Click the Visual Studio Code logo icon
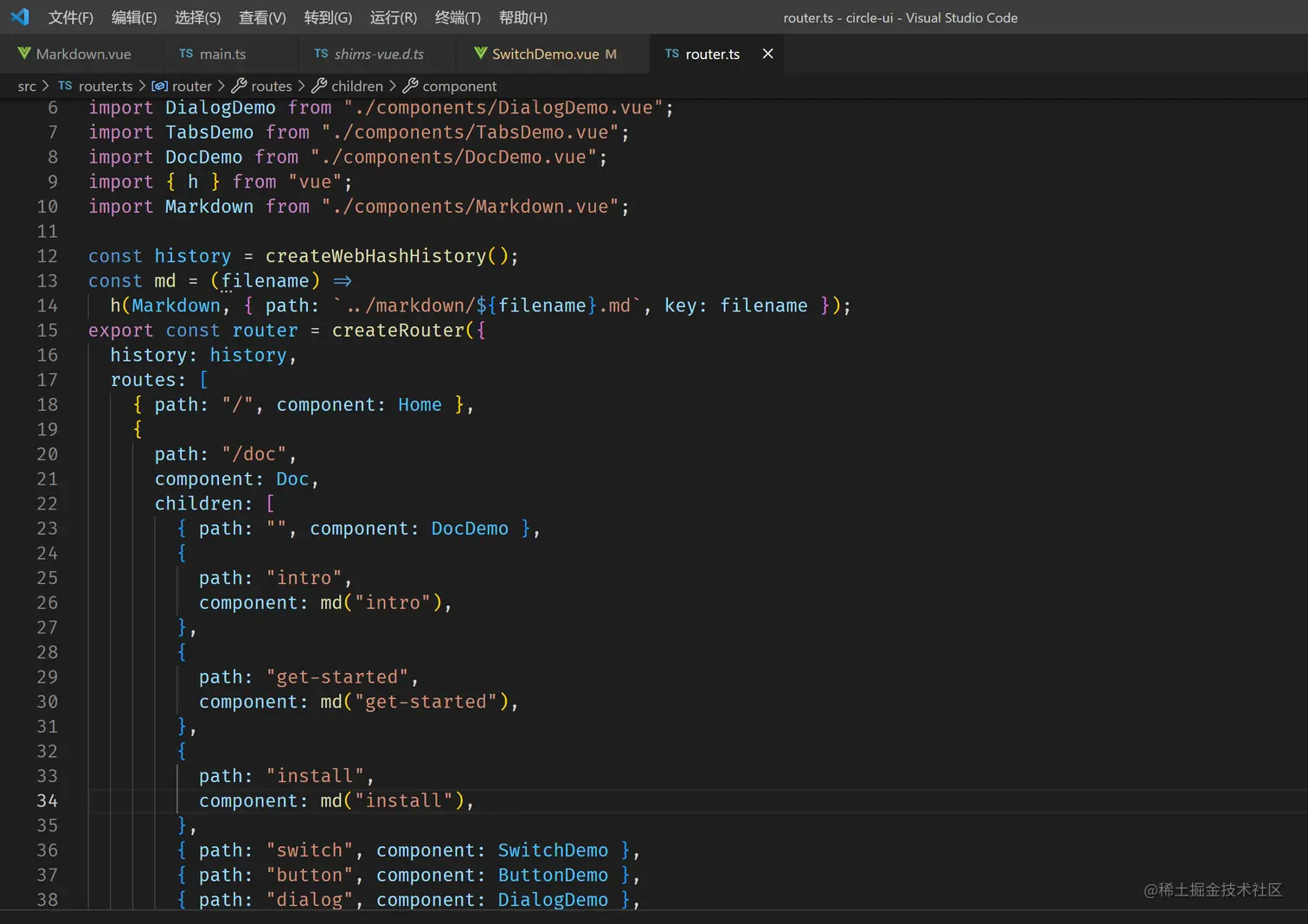The image size is (1308, 924). point(20,16)
